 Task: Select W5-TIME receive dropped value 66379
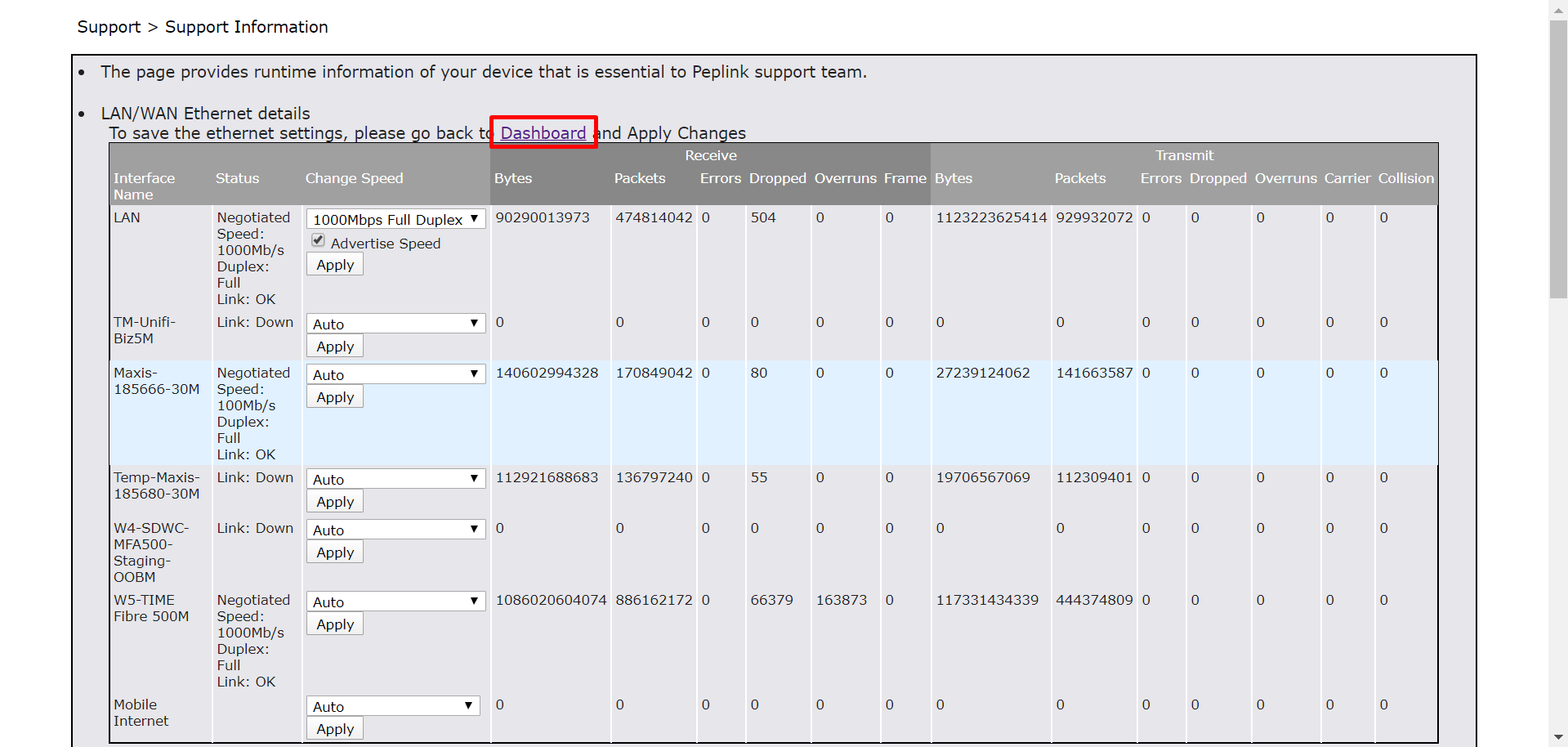(771, 600)
